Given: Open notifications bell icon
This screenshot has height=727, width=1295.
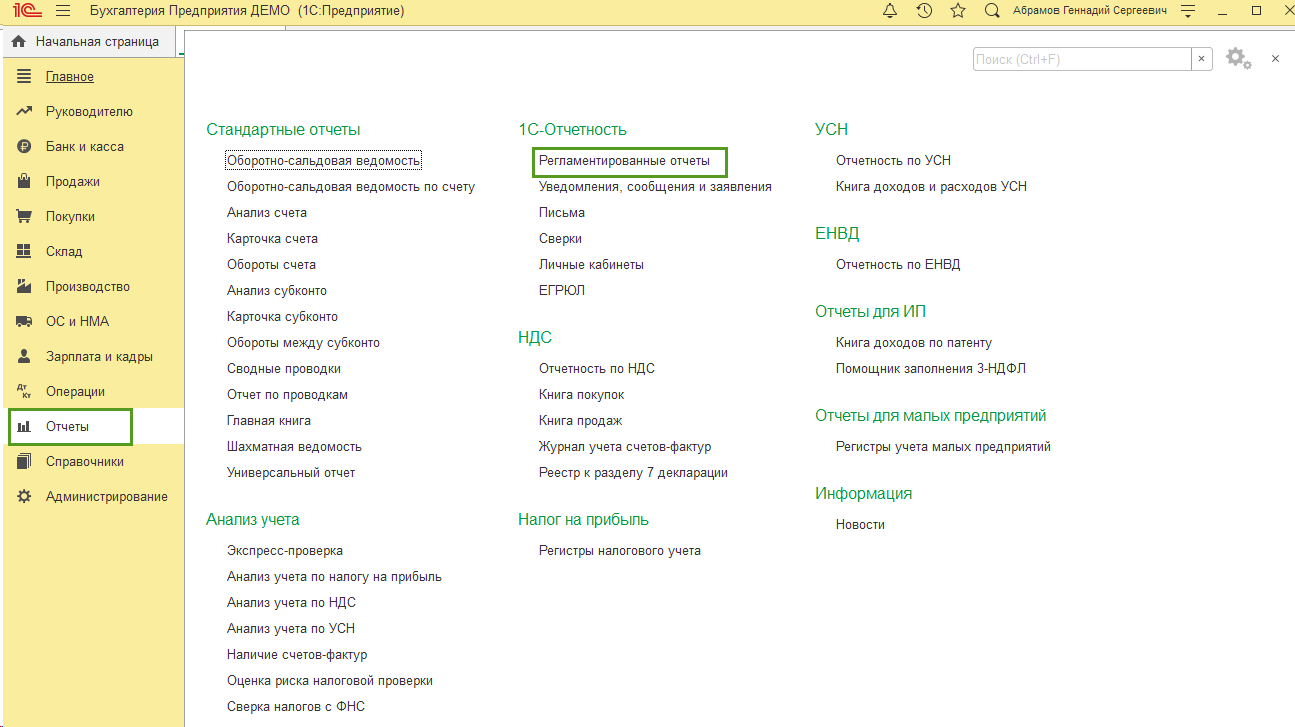Looking at the screenshot, I should click(890, 10).
